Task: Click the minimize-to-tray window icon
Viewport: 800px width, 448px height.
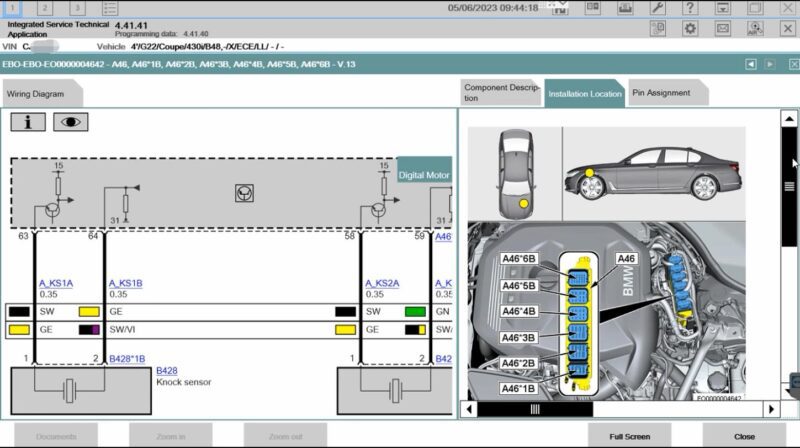Action: (722, 8)
